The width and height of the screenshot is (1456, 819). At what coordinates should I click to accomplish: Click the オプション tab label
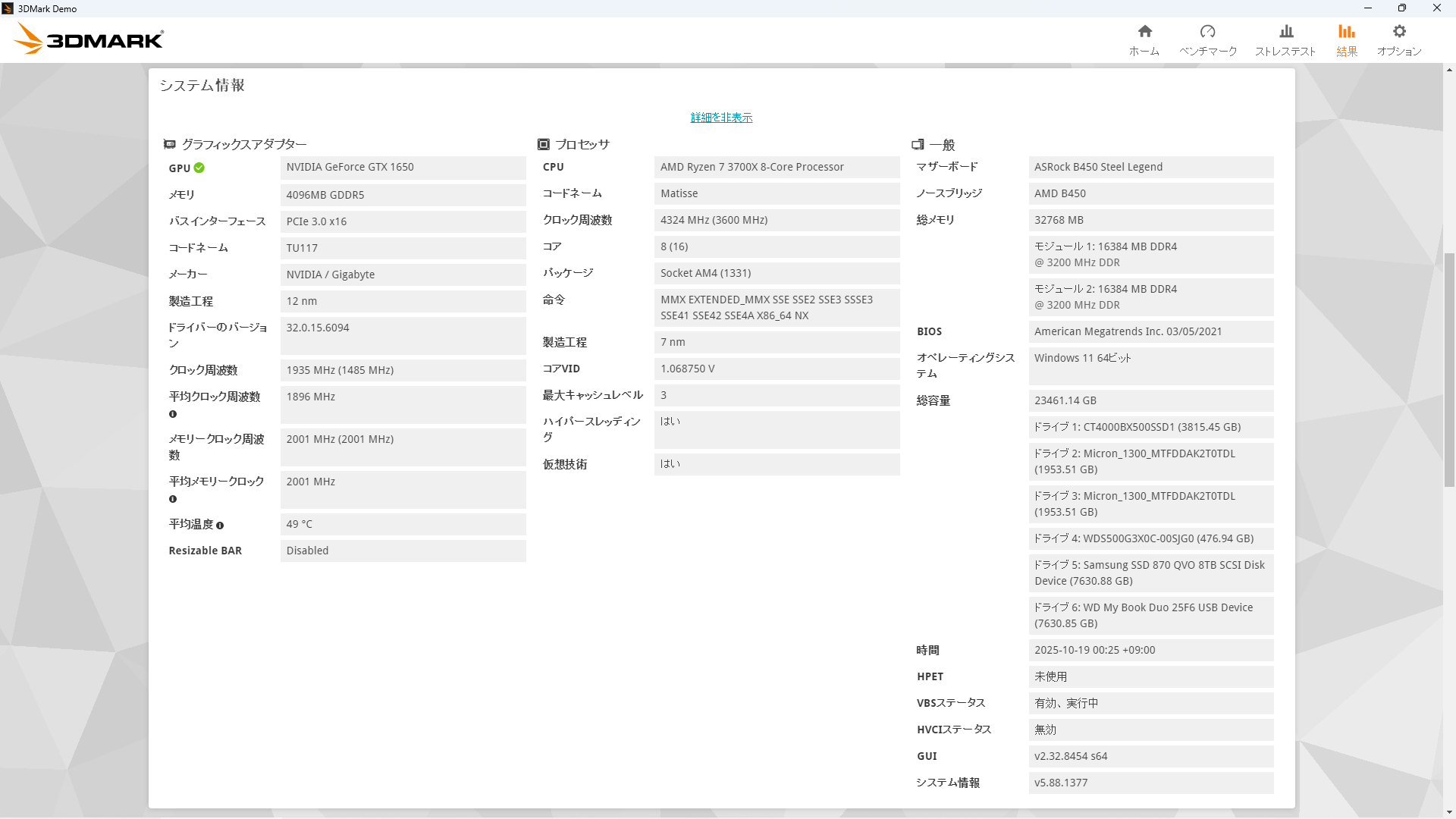tap(1399, 52)
